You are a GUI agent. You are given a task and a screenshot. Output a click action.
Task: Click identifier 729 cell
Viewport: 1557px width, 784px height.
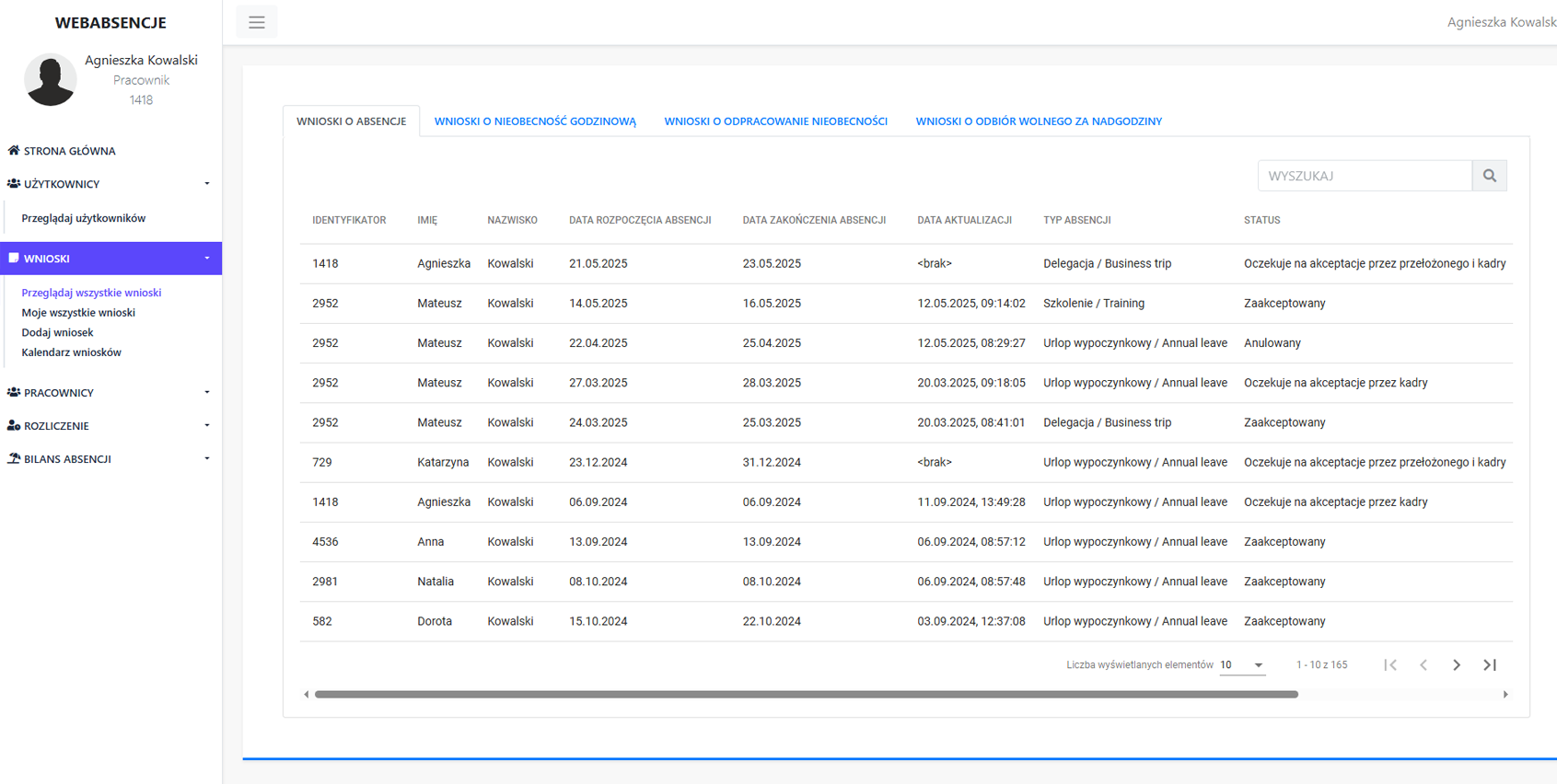click(322, 462)
